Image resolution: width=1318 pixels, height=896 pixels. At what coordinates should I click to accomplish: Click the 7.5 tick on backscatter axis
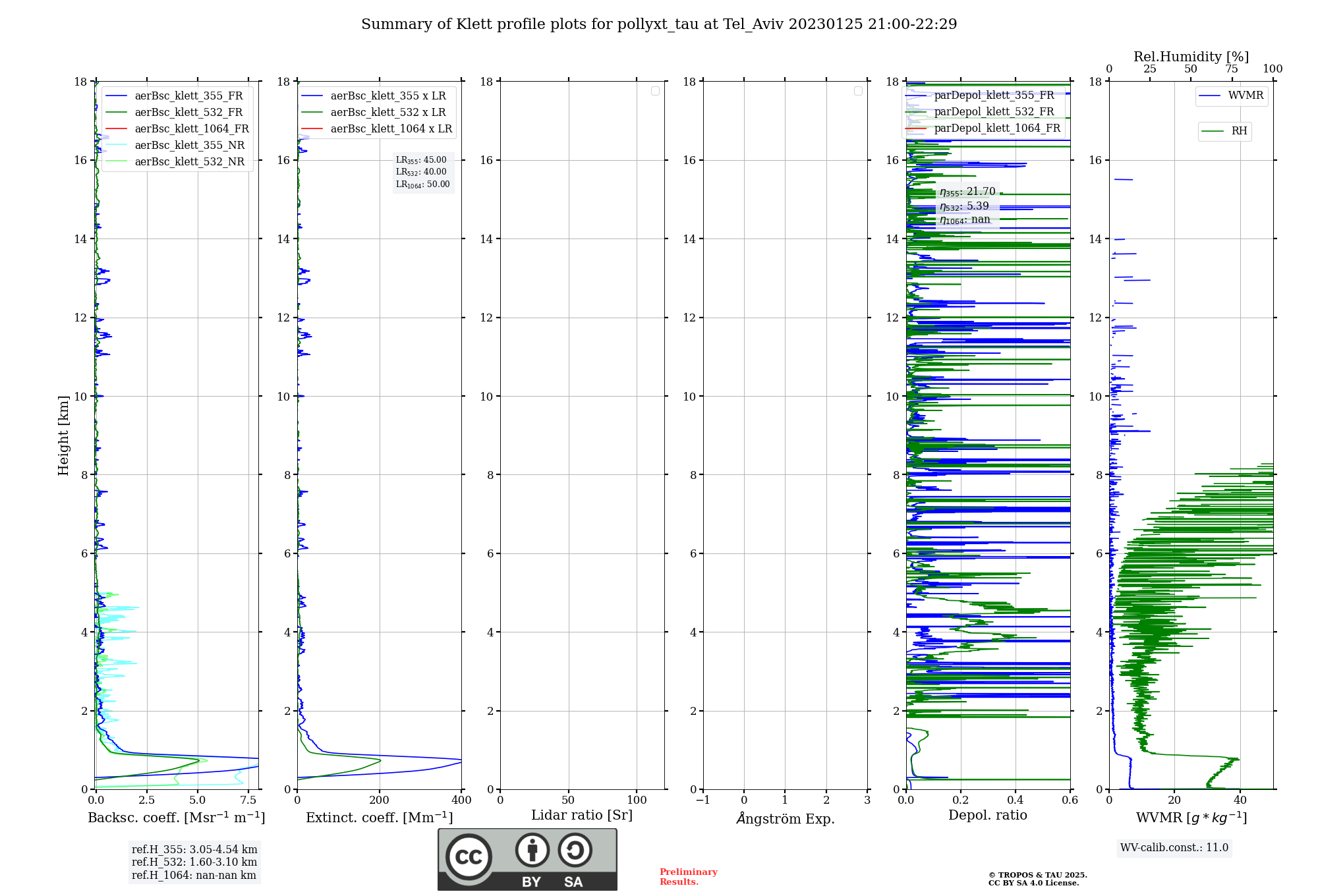coord(248,800)
